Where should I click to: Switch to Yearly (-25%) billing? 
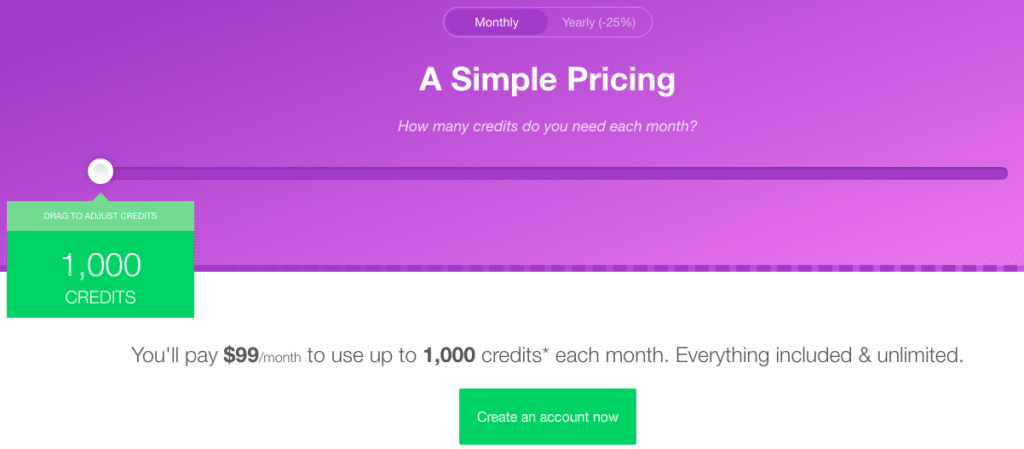point(598,23)
